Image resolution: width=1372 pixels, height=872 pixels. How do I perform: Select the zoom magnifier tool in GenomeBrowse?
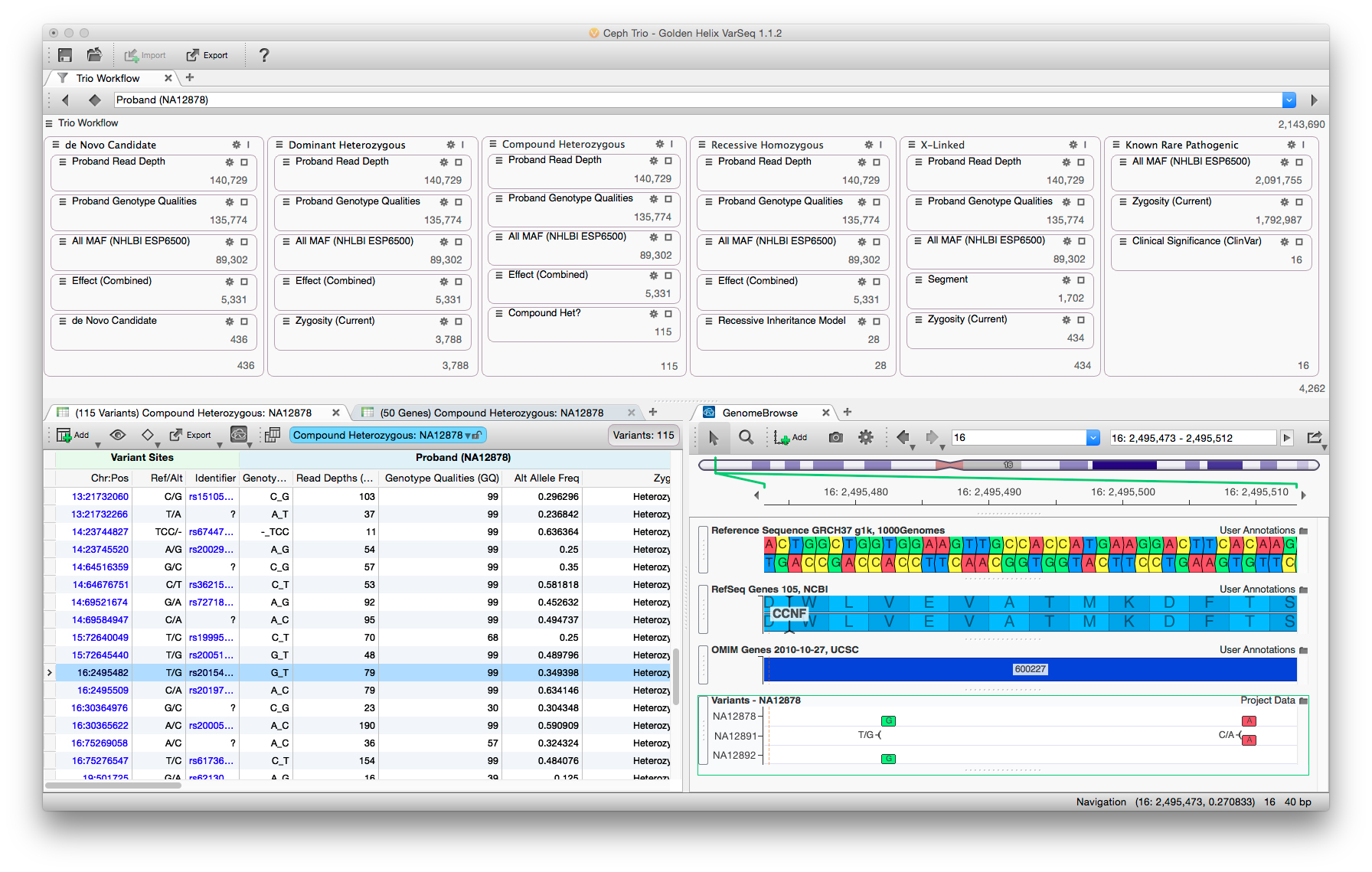pos(746,437)
